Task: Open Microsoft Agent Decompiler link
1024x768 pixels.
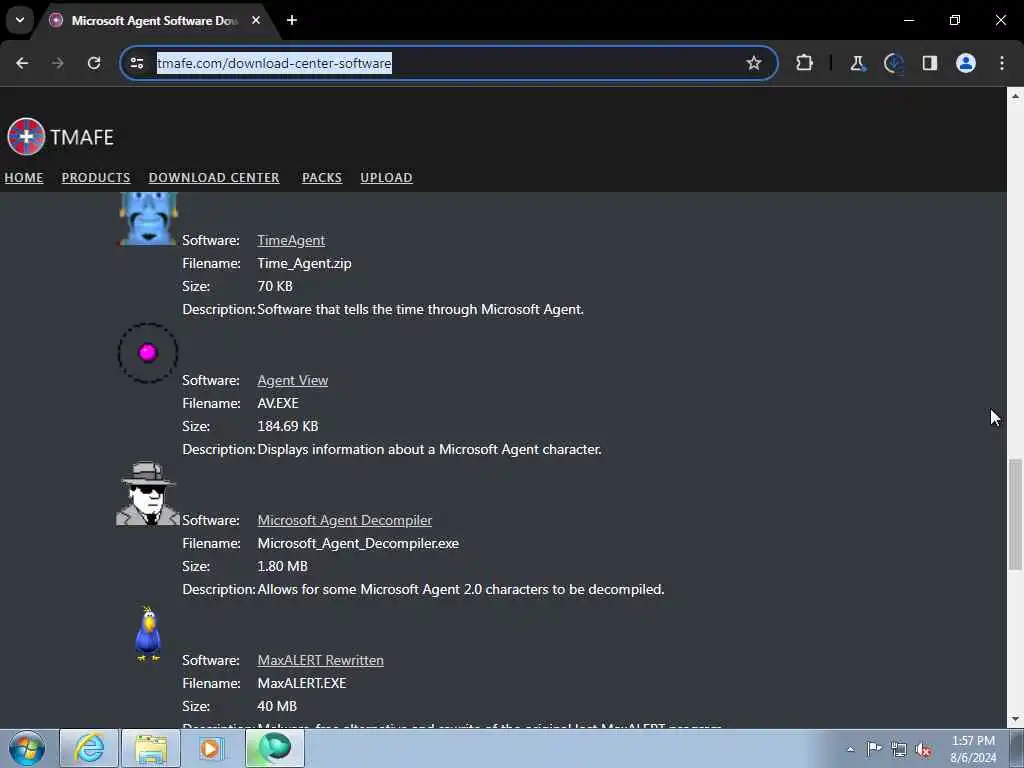Action: pos(345,520)
